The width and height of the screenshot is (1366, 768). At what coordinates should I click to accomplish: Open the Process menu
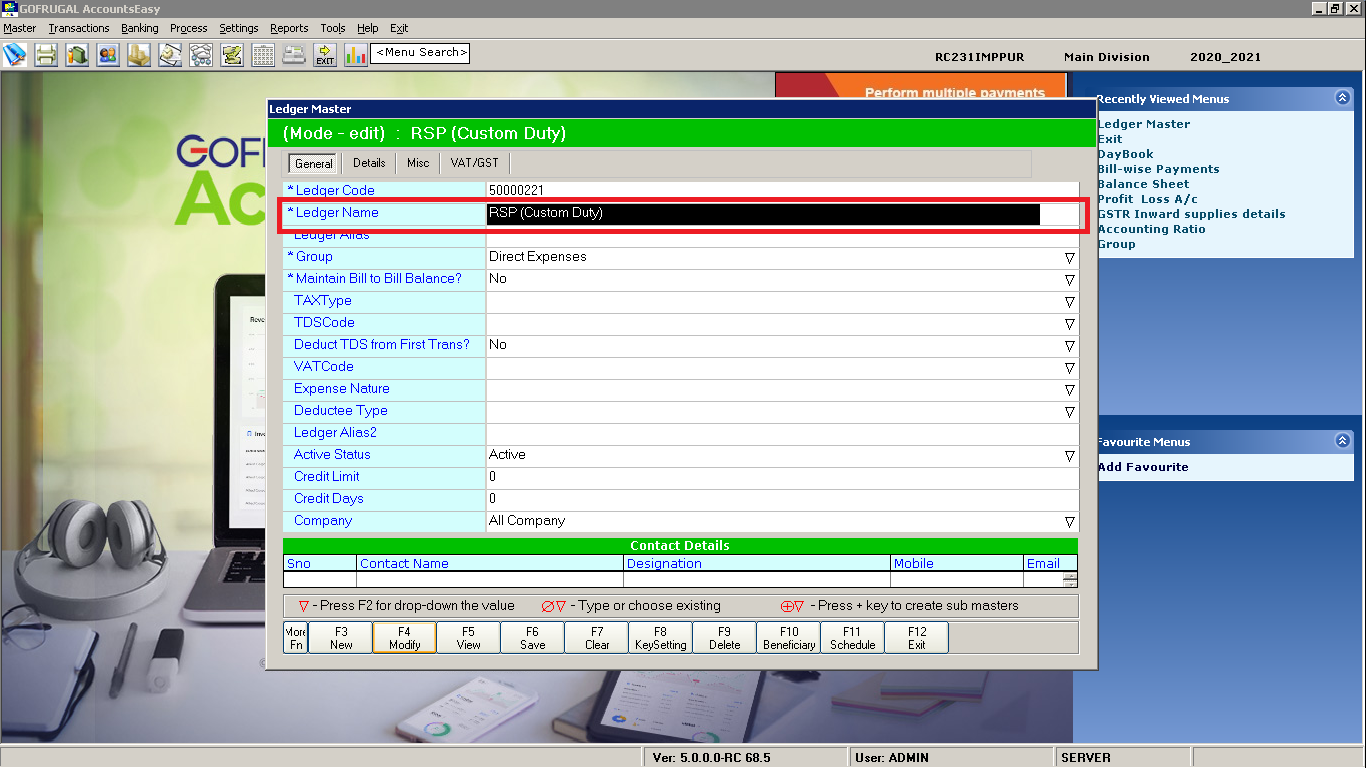tap(189, 28)
